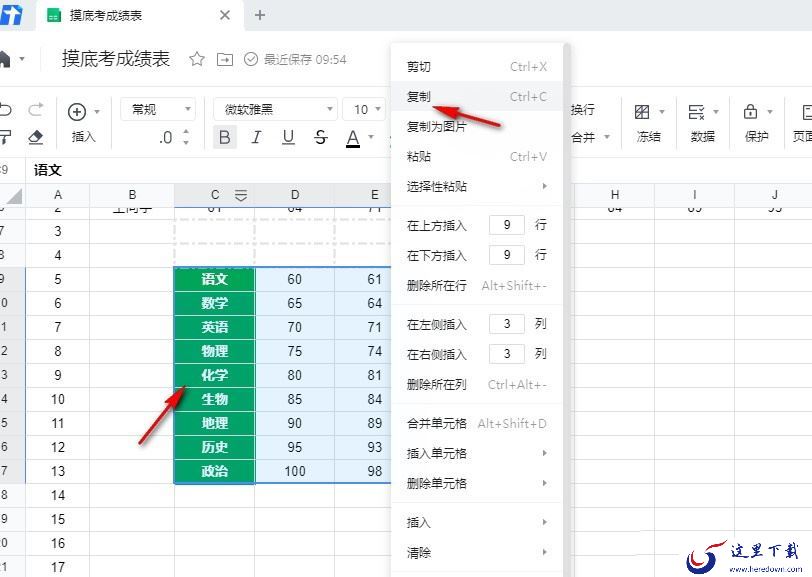Viewport: 812px width, 577px height.
Task: Click 在上方插入 menu entry
Action: coord(437,226)
